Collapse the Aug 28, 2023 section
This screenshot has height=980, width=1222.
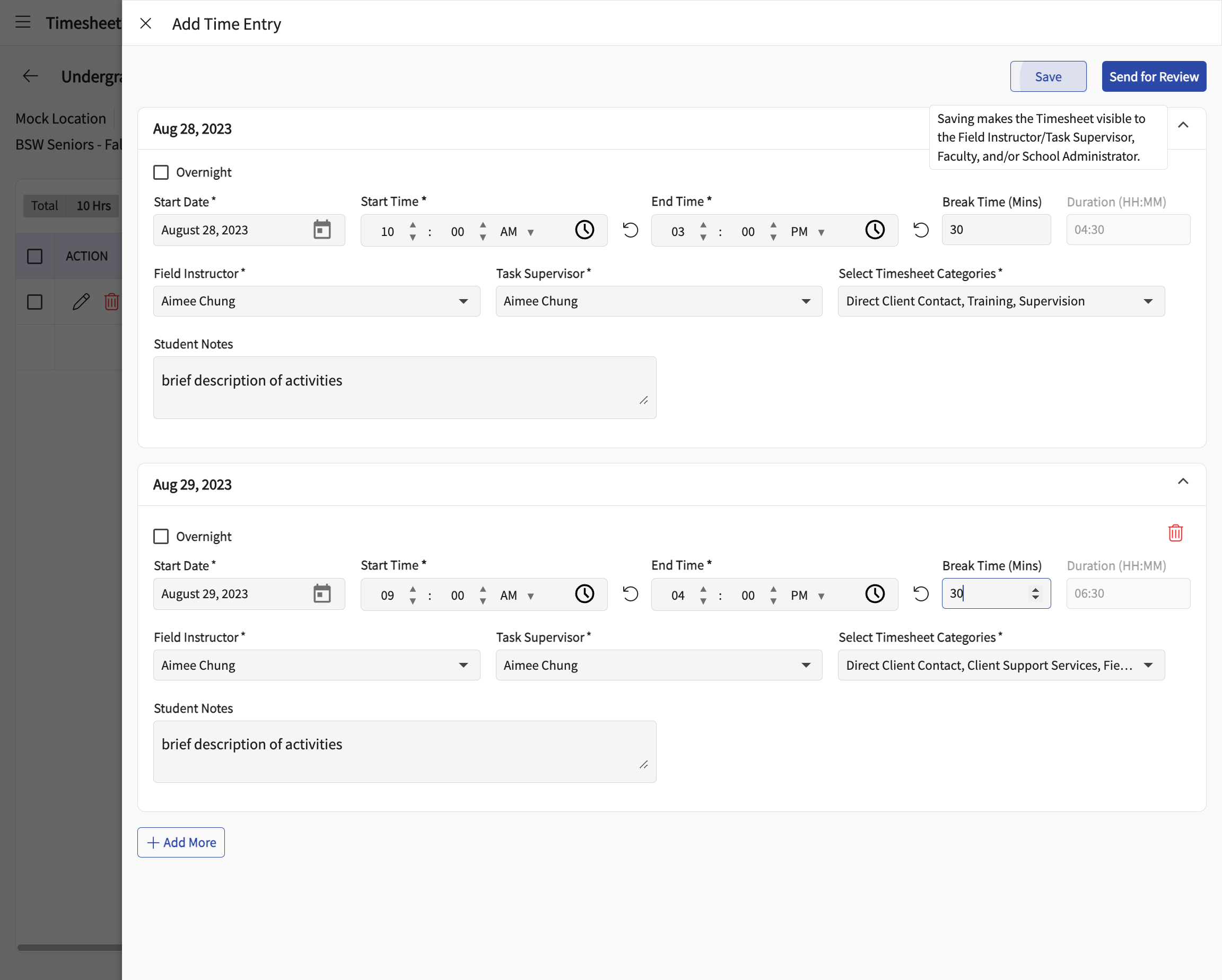tap(1183, 125)
